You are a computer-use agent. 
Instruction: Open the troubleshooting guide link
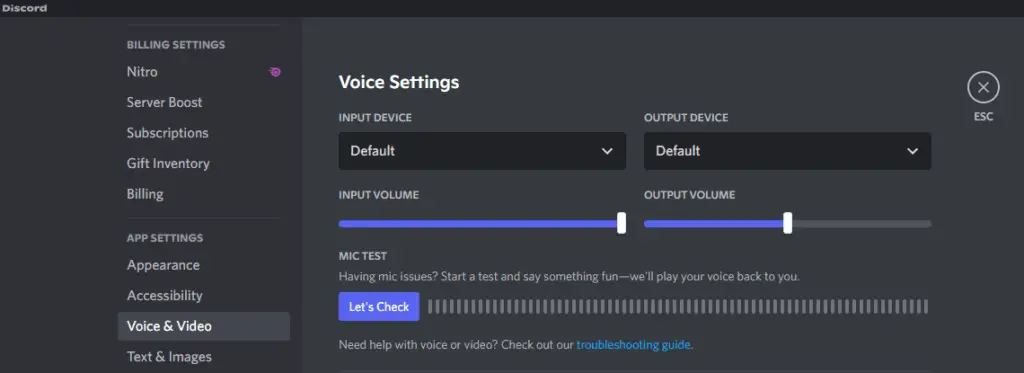click(633, 344)
